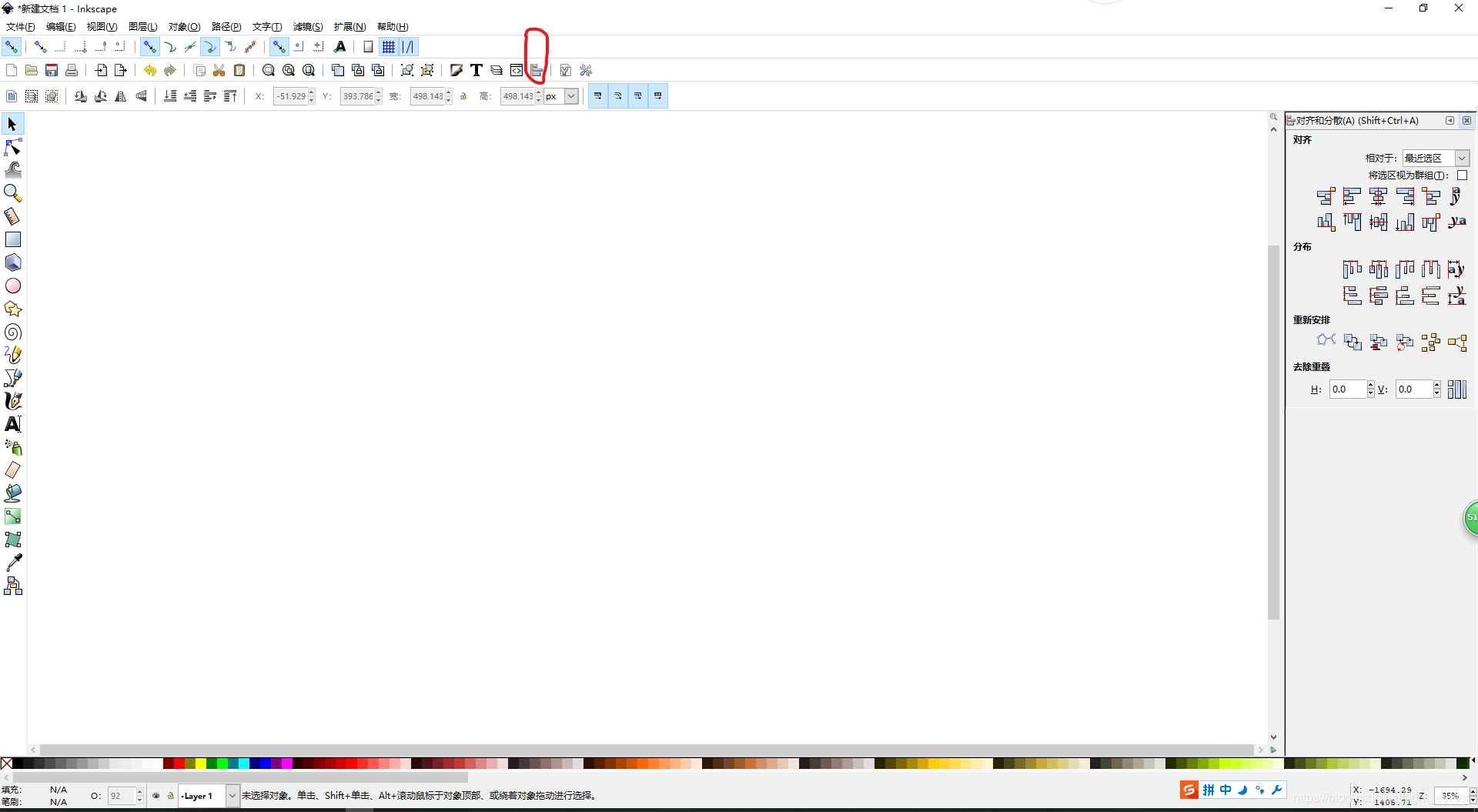The image size is (1478, 812).
Task: Select the Node edit tool
Action: [13, 147]
